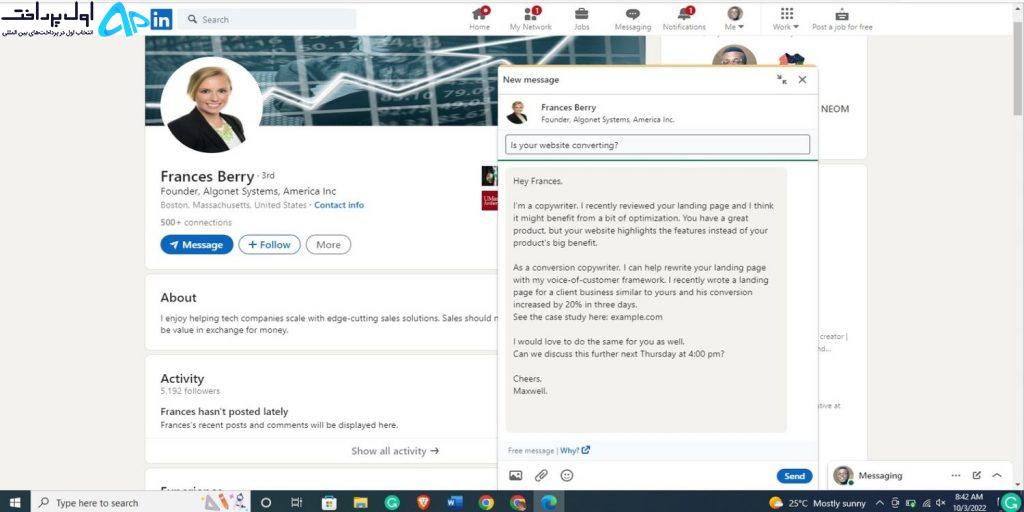Click the LinkedIn Search field
1024x512 pixels.
(267, 20)
